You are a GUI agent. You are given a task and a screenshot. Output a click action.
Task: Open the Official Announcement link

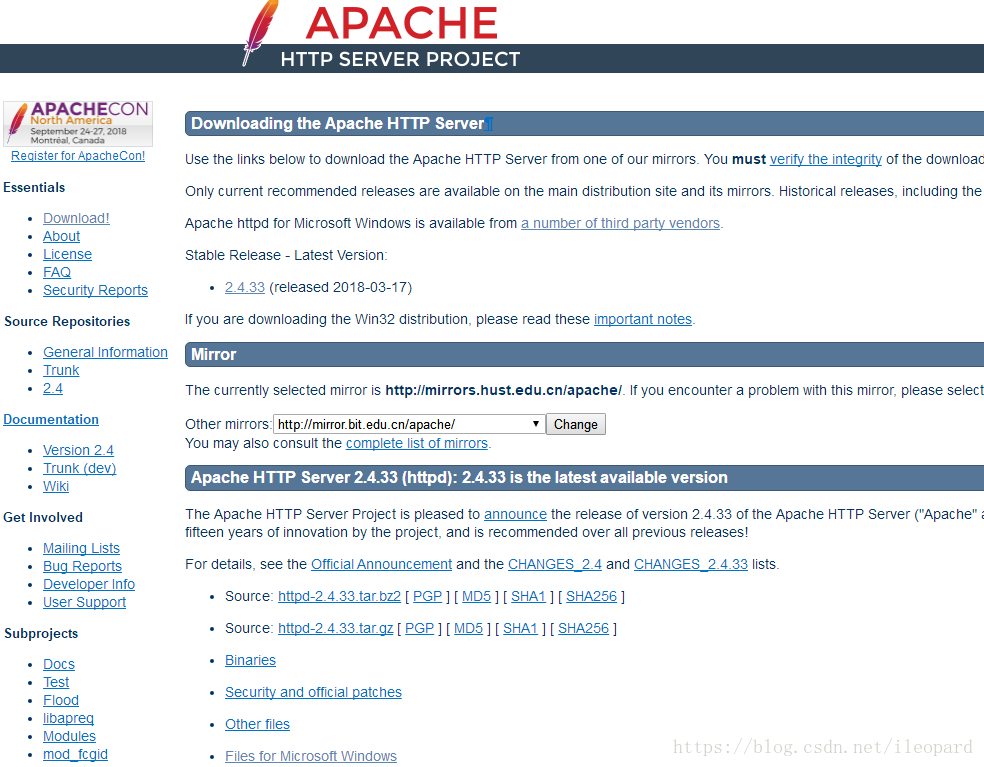pyautogui.click(x=382, y=564)
